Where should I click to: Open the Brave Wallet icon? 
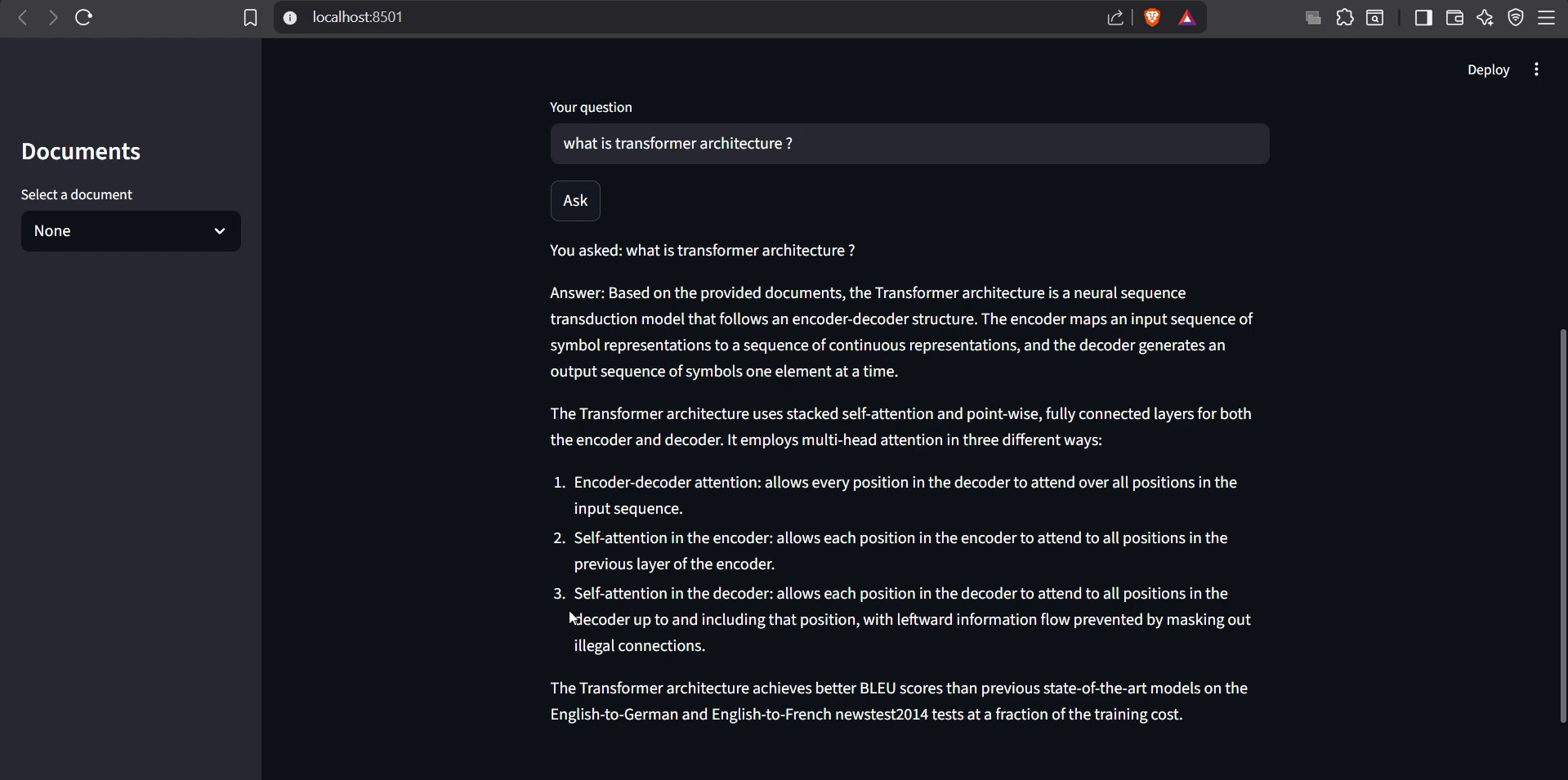(1454, 17)
